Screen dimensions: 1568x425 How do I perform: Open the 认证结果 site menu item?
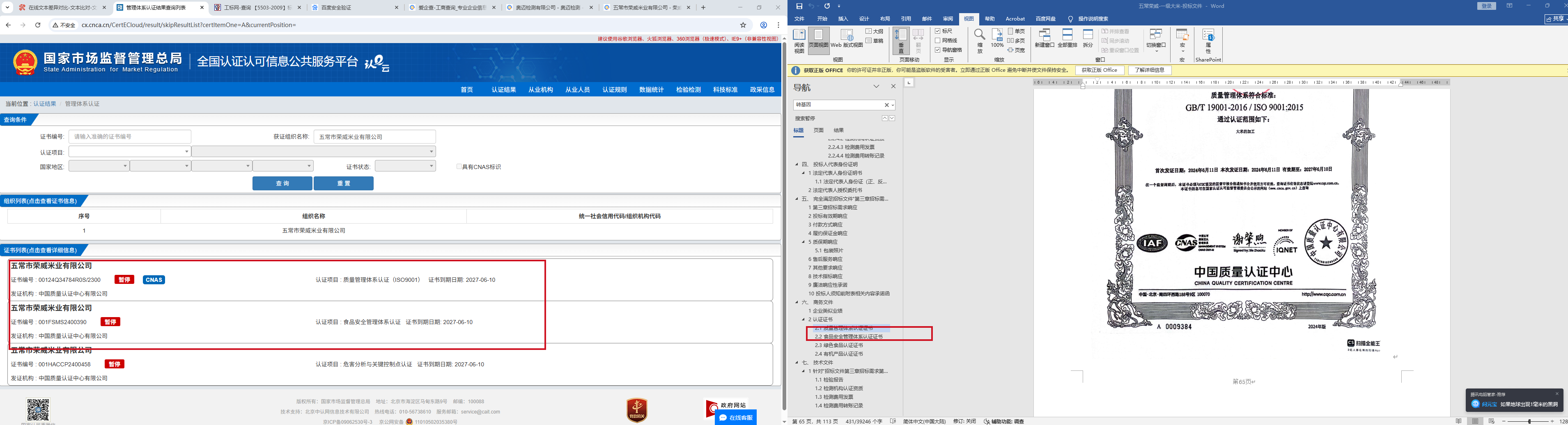(504, 89)
